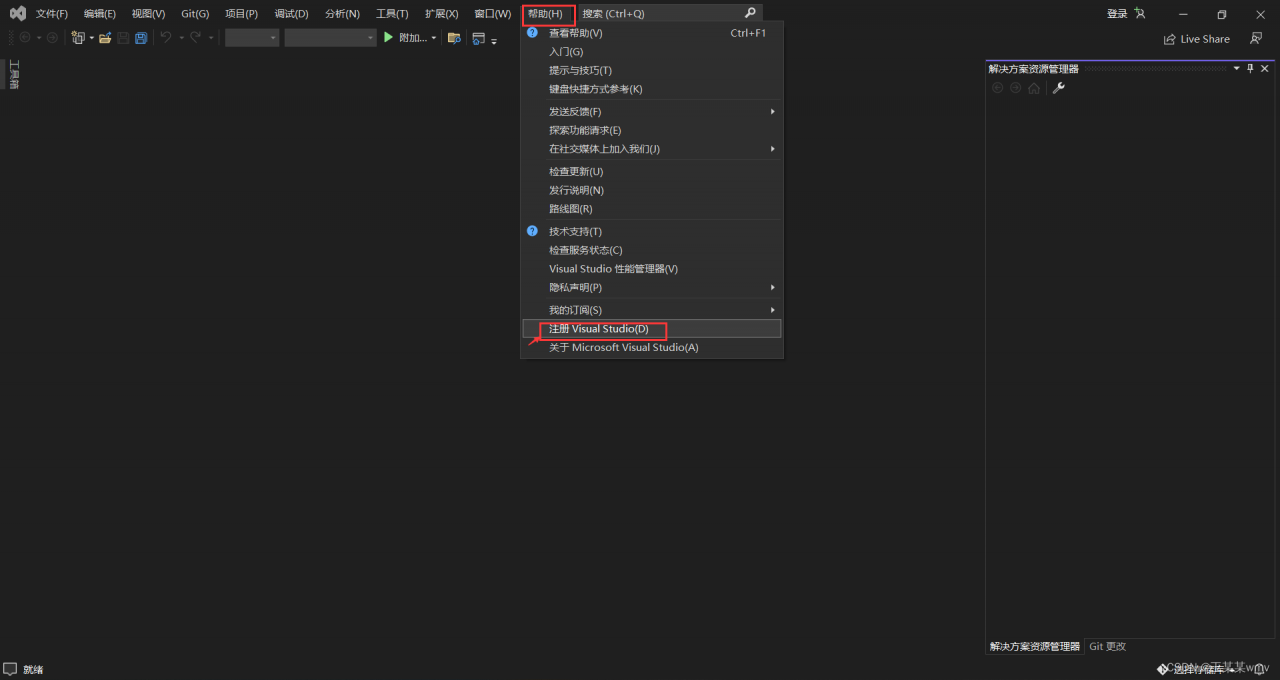Viewport: 1280px width, 680px height.
Task: Select 发行说明(N) menu entry
Action: [652, 190]
